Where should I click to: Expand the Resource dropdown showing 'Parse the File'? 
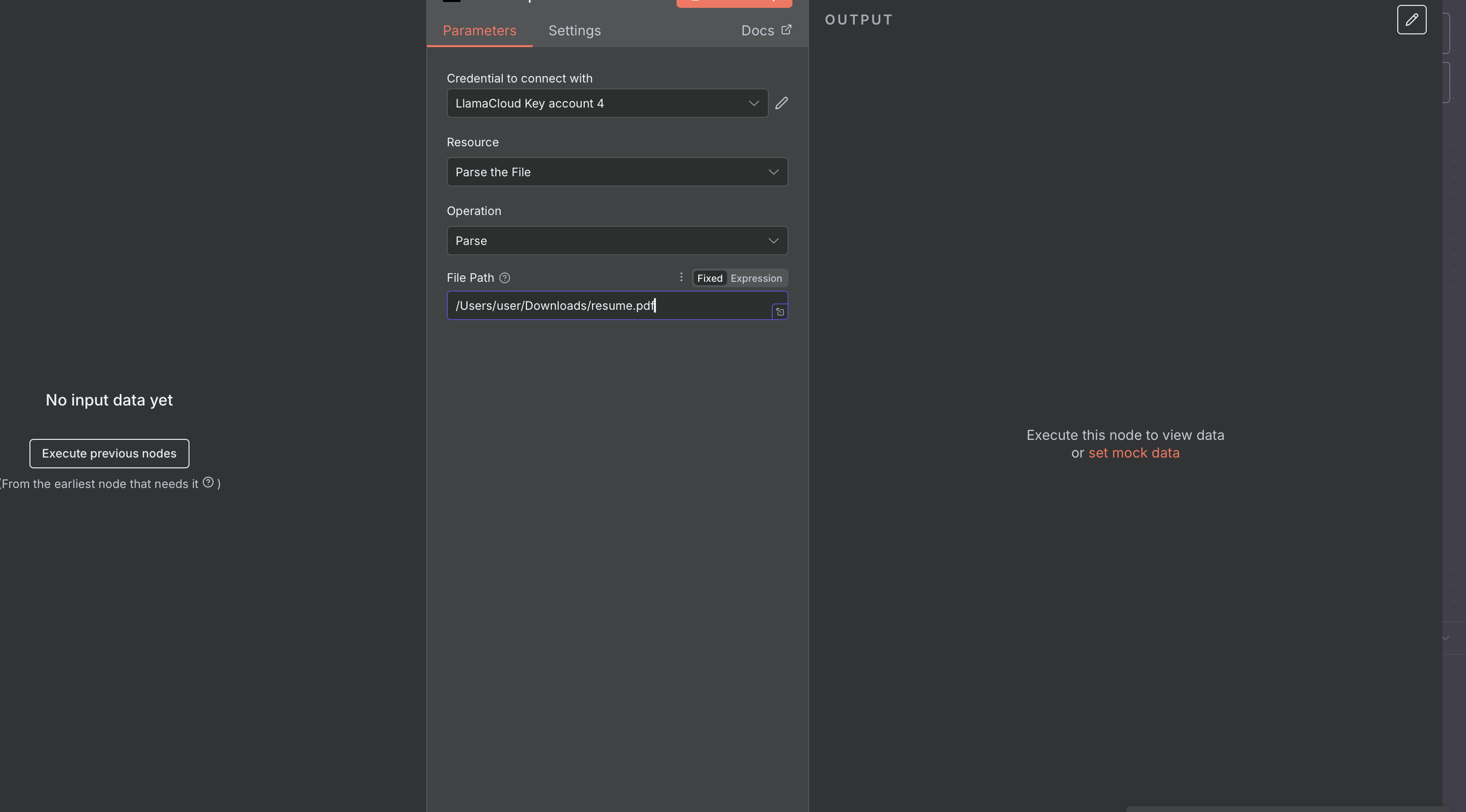pos(617,172)
